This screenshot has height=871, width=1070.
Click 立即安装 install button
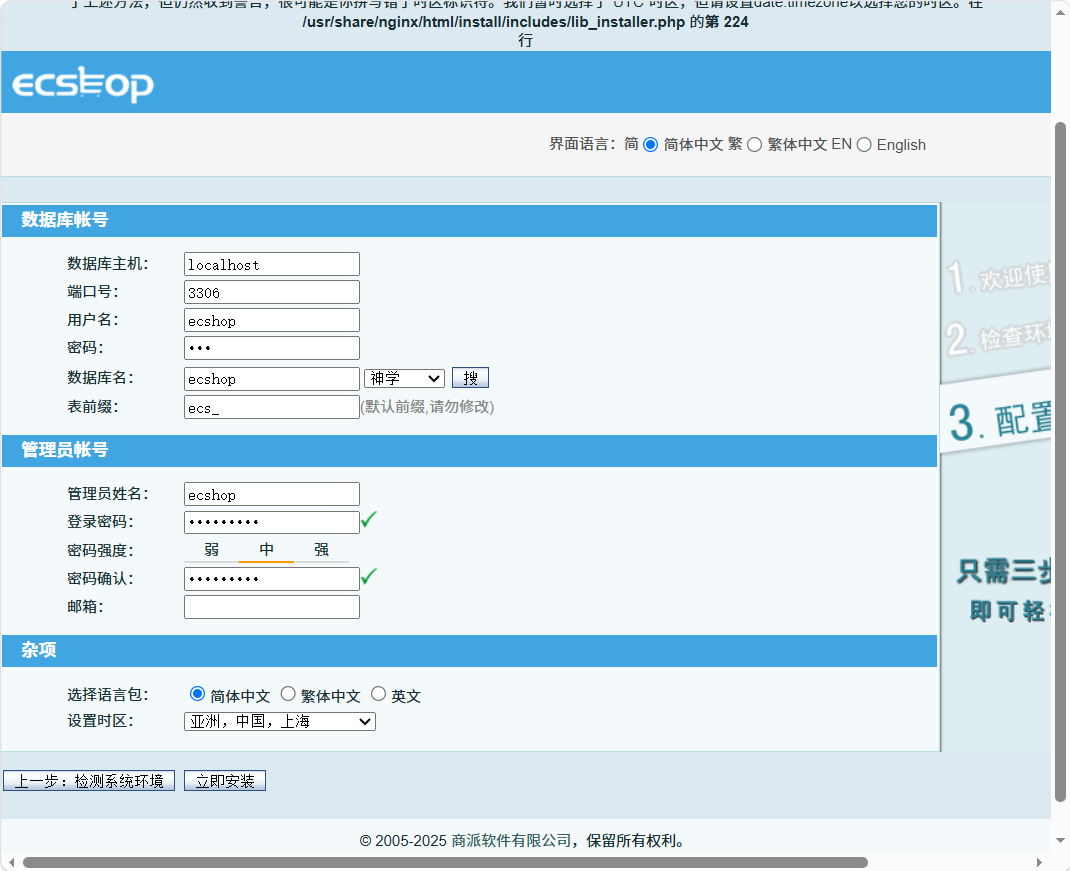tap(225, 781)
